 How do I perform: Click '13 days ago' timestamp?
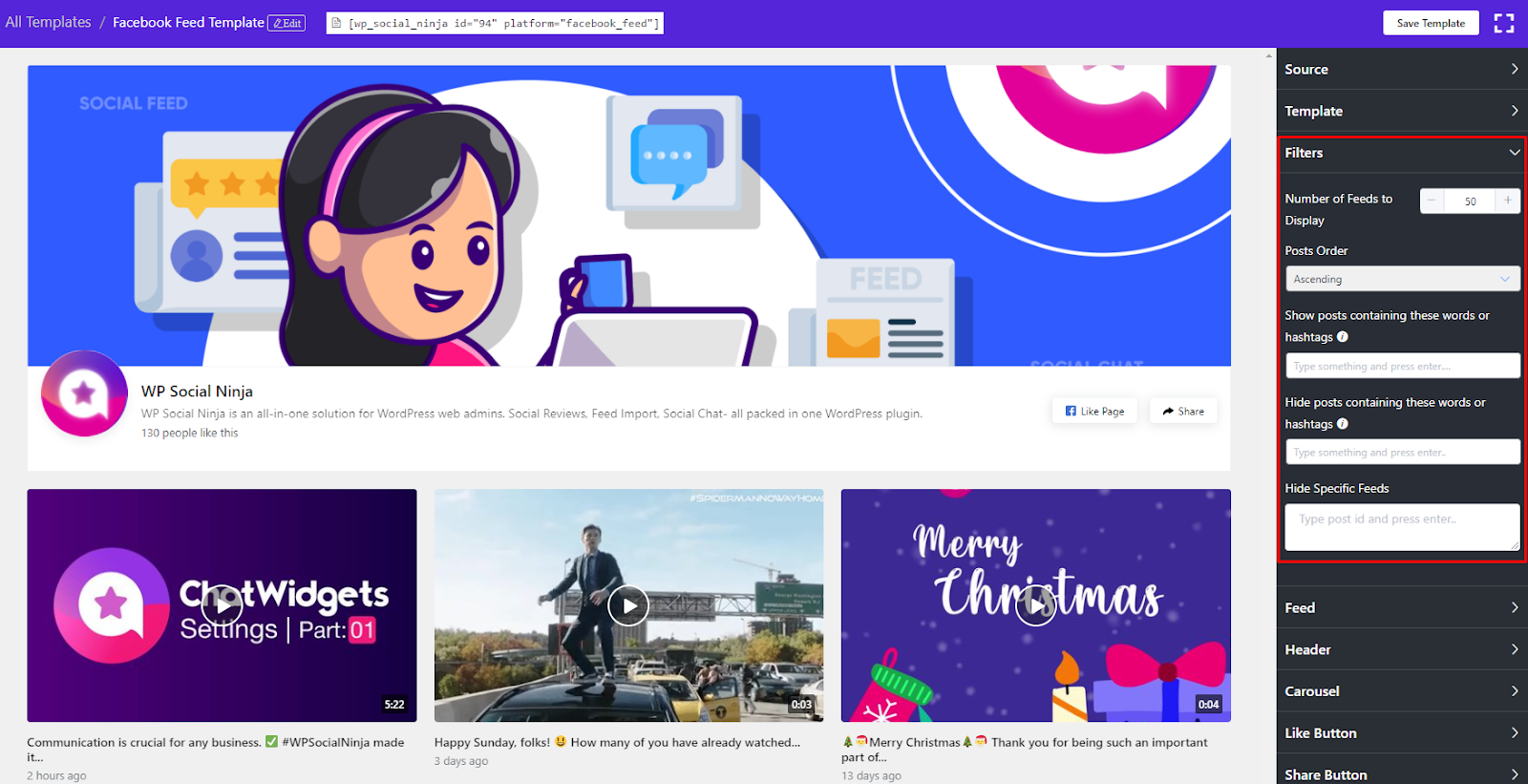click(x=871, y=776)
